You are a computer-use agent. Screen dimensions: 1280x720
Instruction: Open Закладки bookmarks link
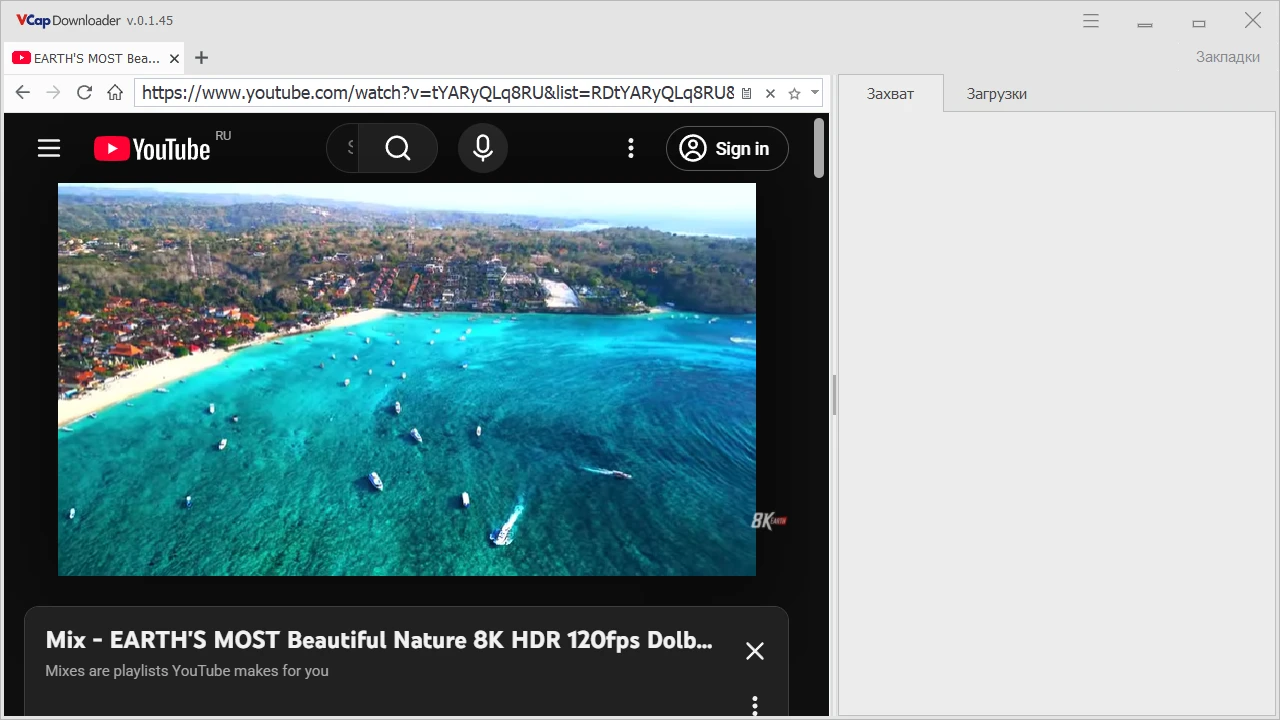1227,57
